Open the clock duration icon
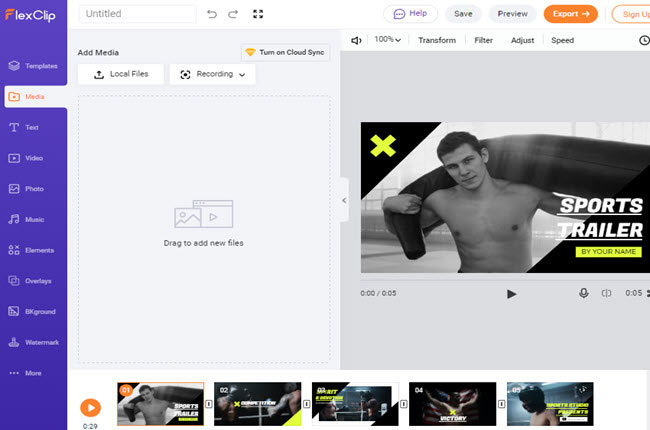Image resolution: width=650 pixels, height=430 pixels. pos(643,40)
